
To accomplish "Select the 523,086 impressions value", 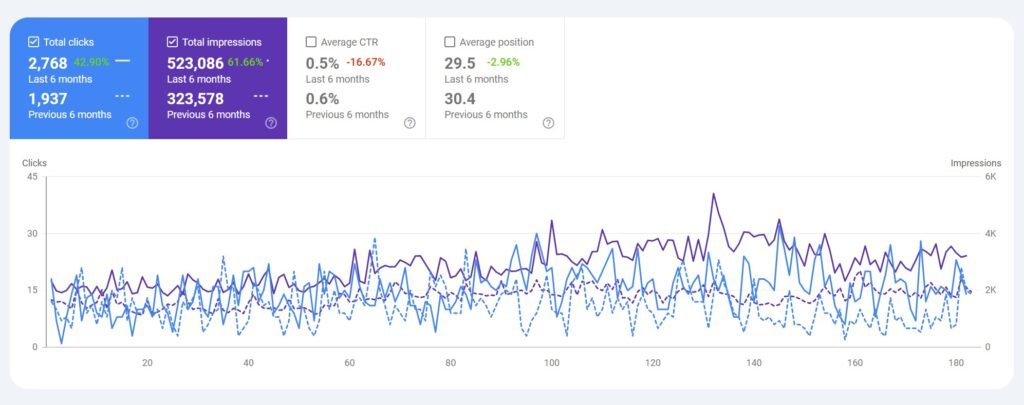I will [195, 63].
